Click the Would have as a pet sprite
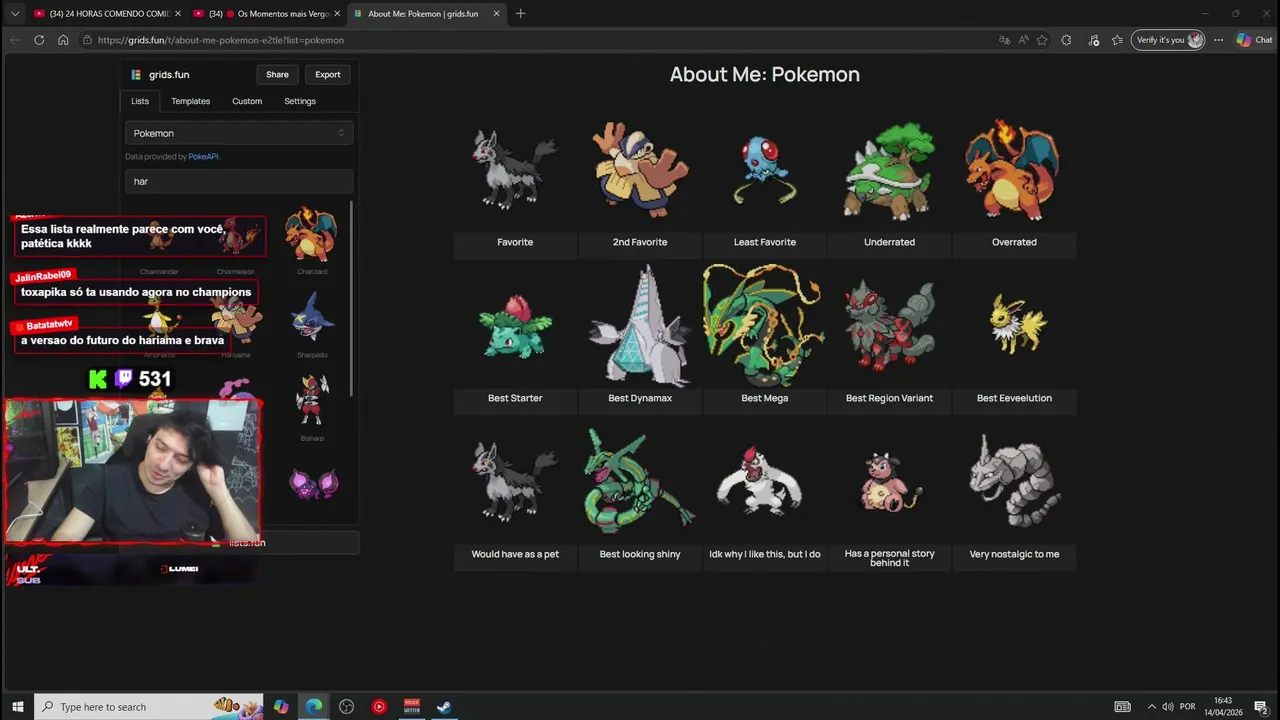 tap(515, 482)
